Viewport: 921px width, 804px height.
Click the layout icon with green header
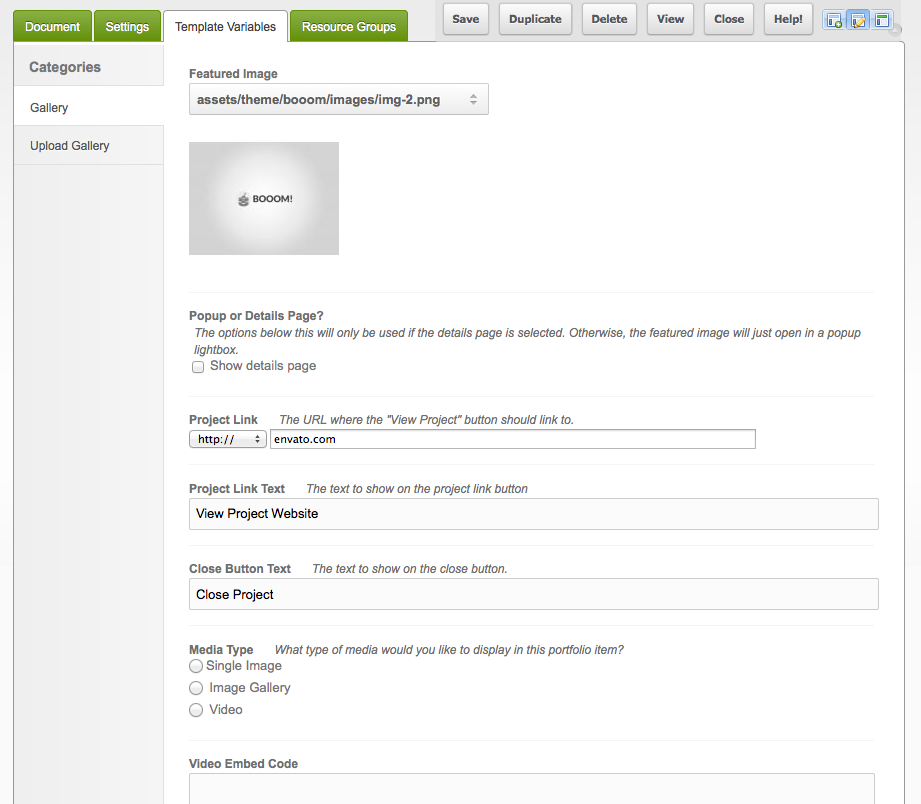pos(882,20)
